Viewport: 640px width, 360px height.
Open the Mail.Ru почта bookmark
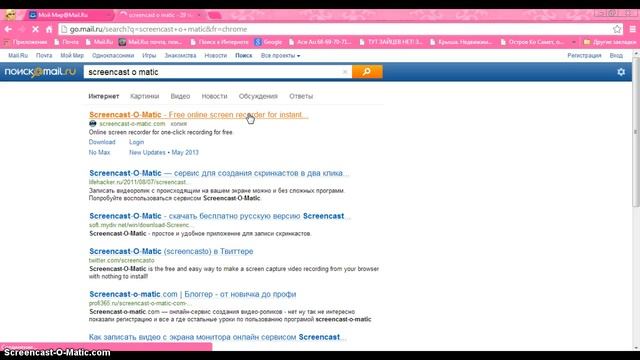(151, 42)
